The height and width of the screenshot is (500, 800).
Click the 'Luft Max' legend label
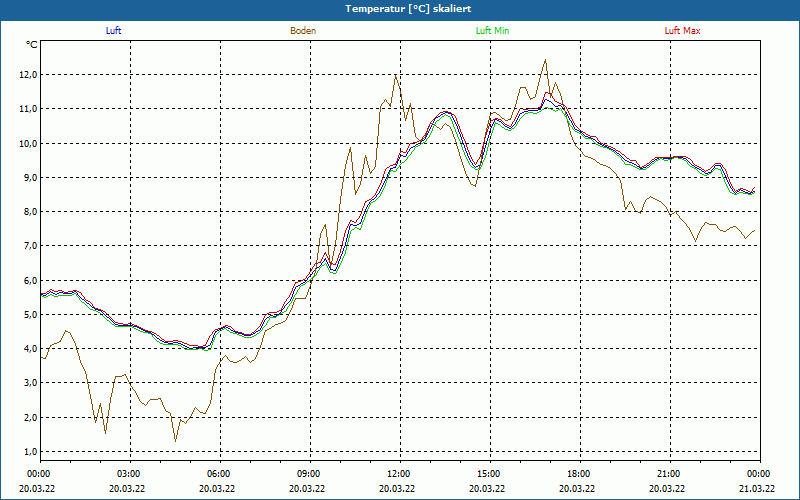pyautogui.click(x=682, y=31)
